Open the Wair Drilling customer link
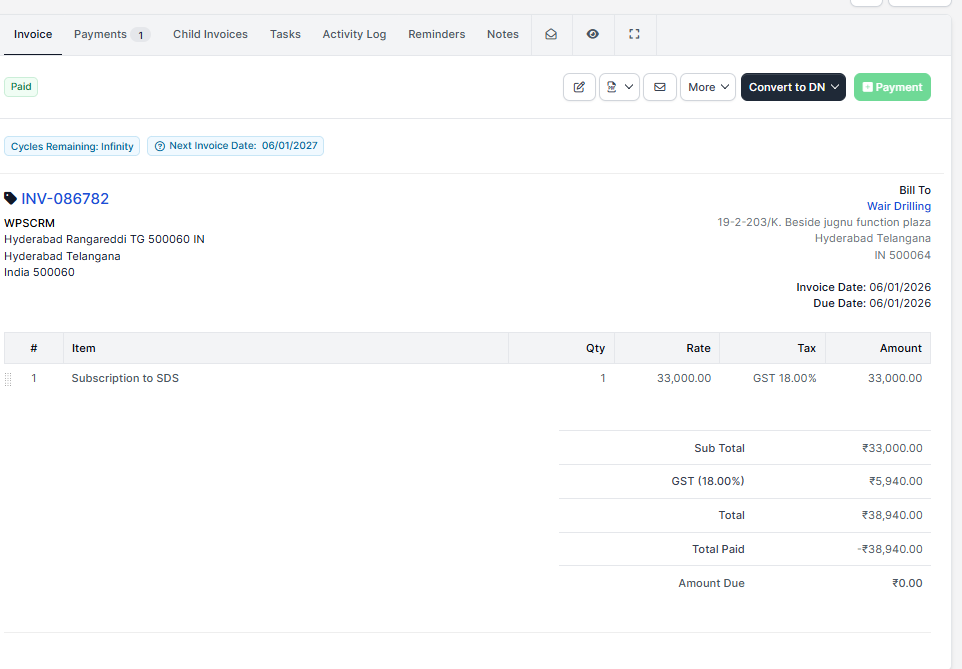 898,206
